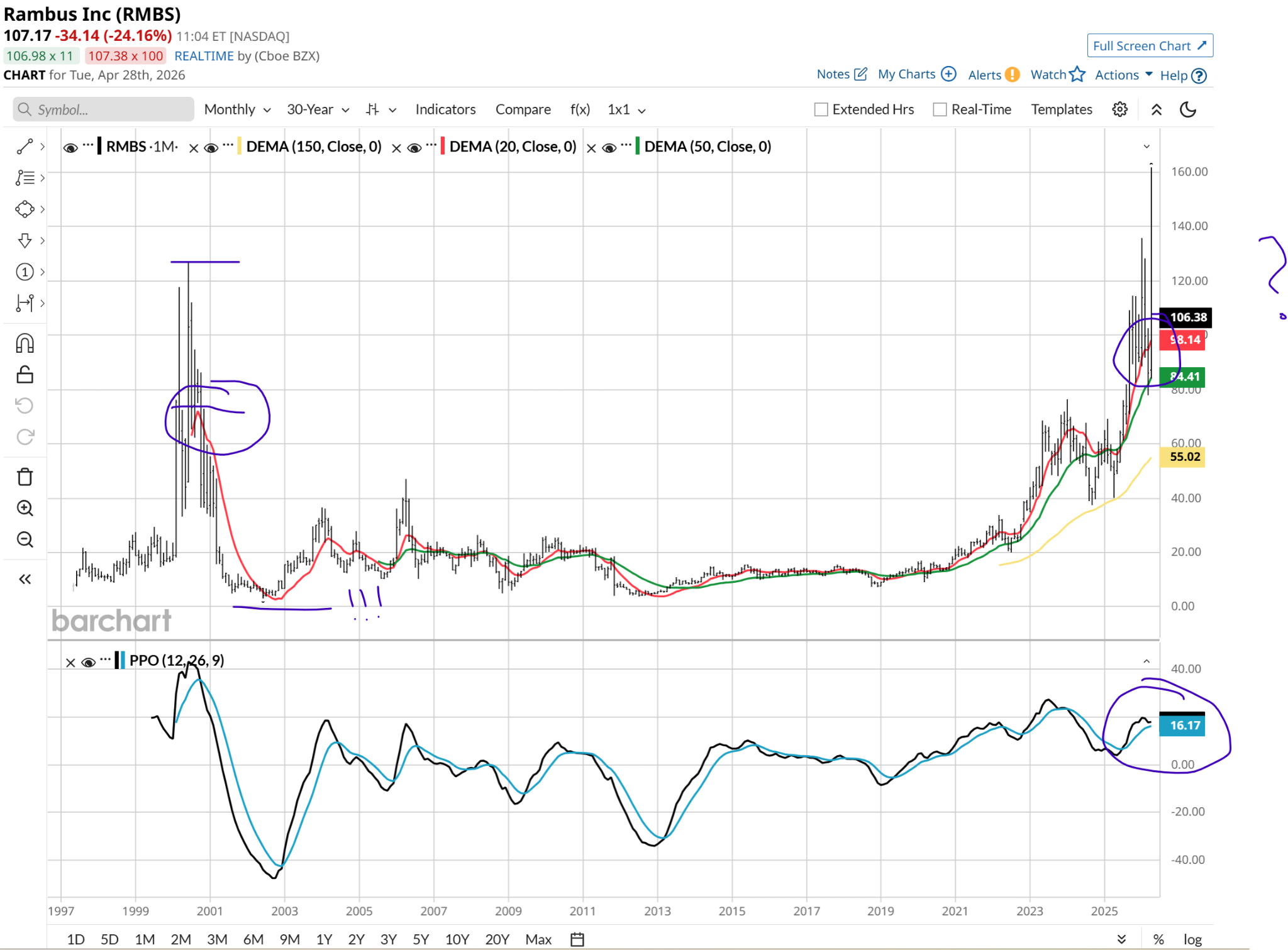The width and height of the screenshot is (1288, 950).
Task: Click the magnet snap tool icon
Action: [25, 343]
